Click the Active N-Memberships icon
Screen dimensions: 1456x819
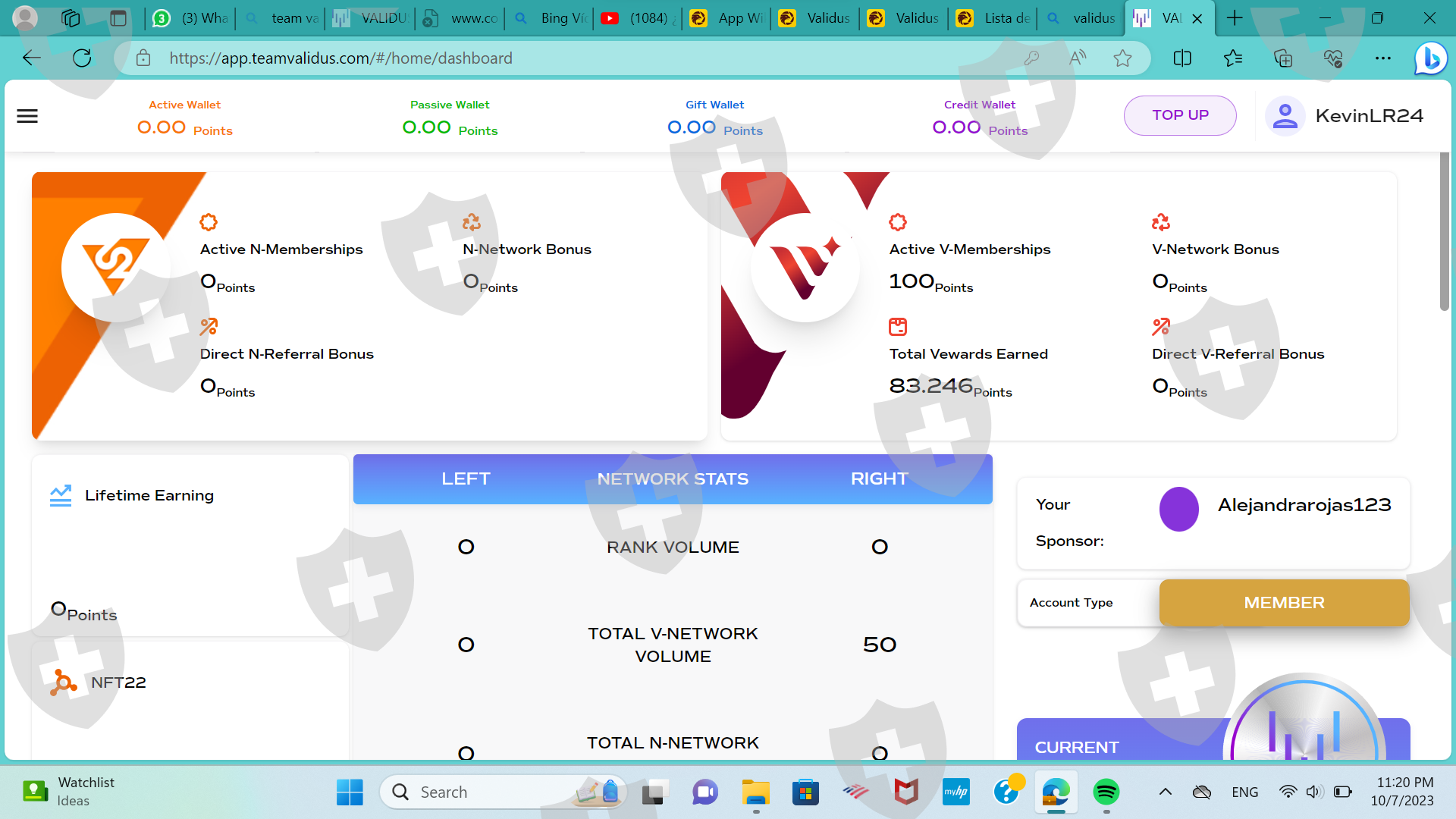[209, 222]
